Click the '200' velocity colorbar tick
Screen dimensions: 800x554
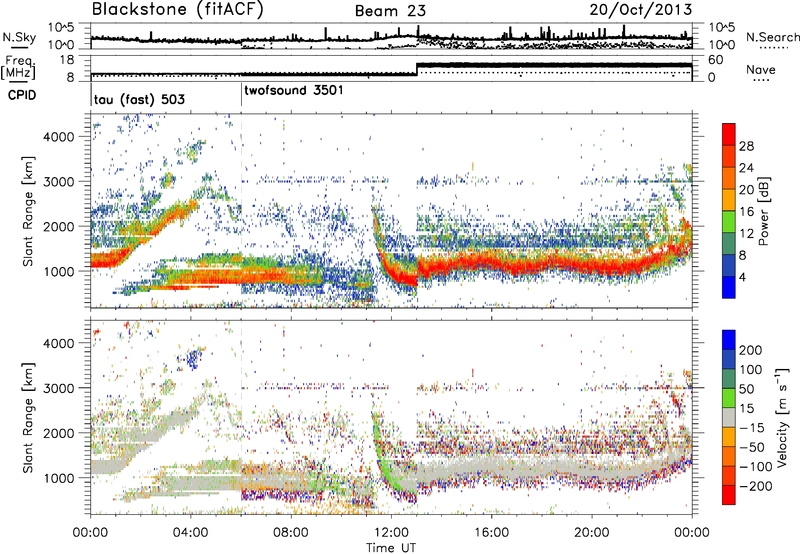(750, 350)
